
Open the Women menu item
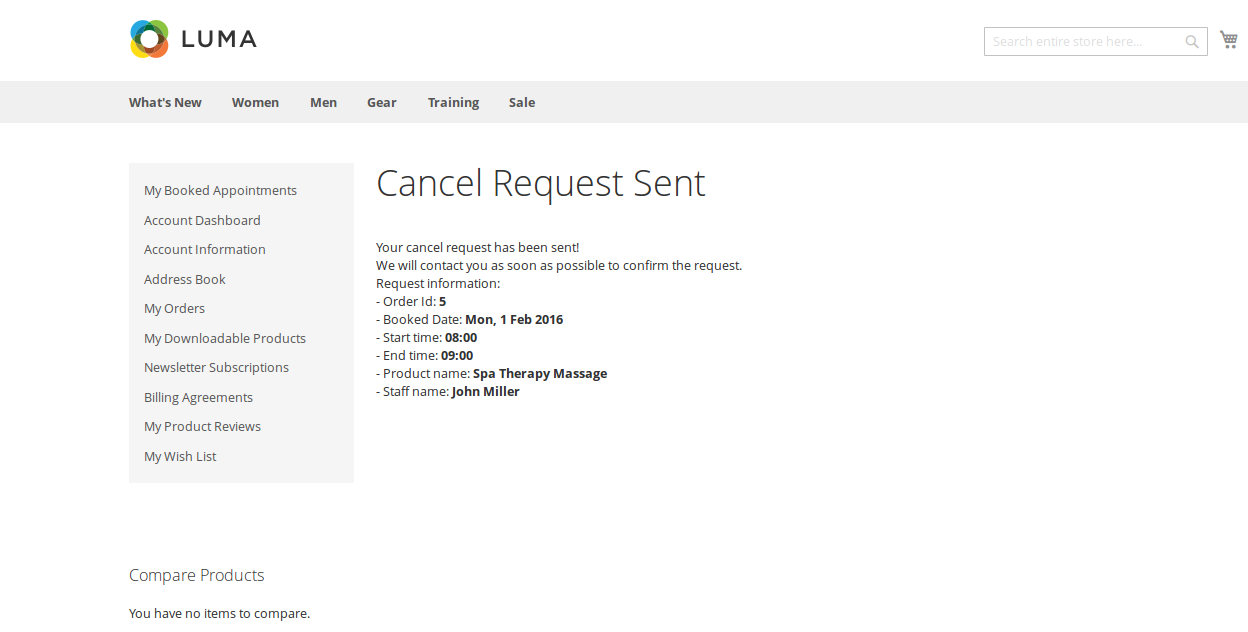[x=255, y=102]
